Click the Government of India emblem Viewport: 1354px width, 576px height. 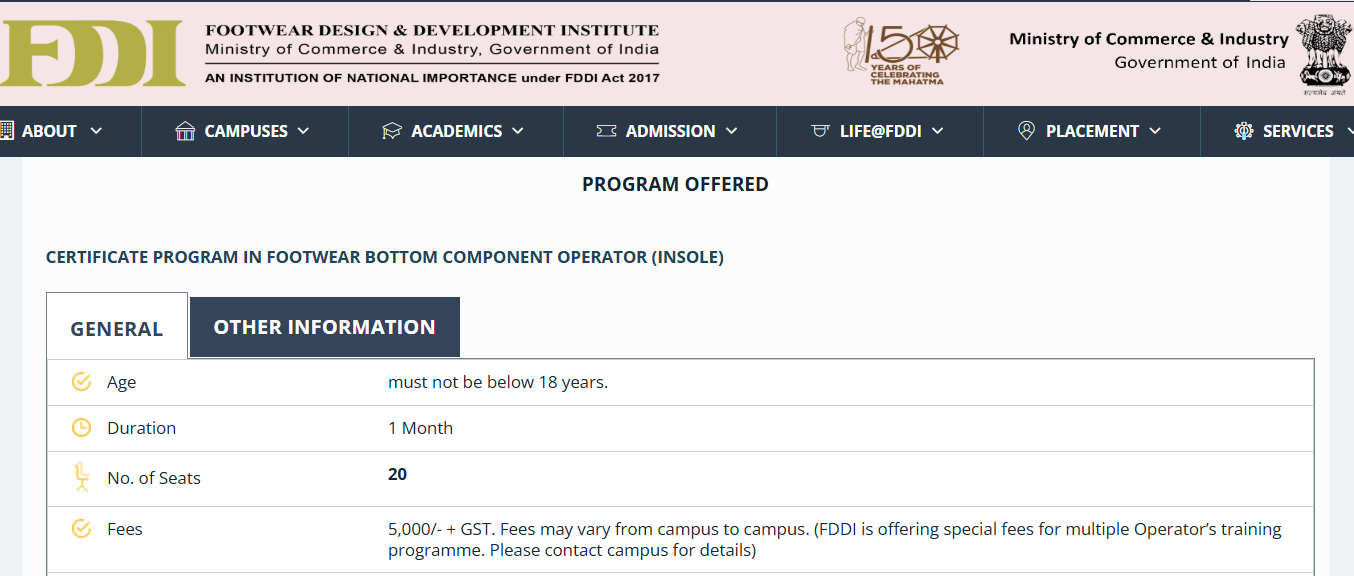click(1326, 54)
